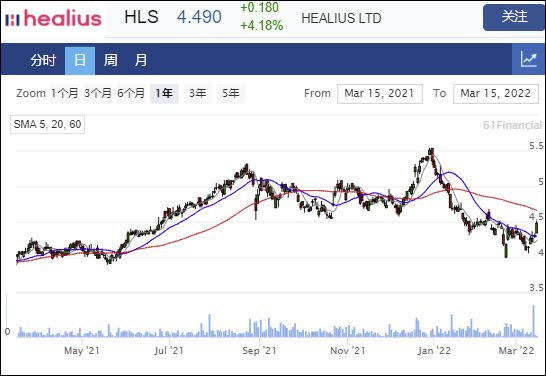Switch to the 周 weekly tab
This screenshot has height=376, width=546.
click(110, 60)
